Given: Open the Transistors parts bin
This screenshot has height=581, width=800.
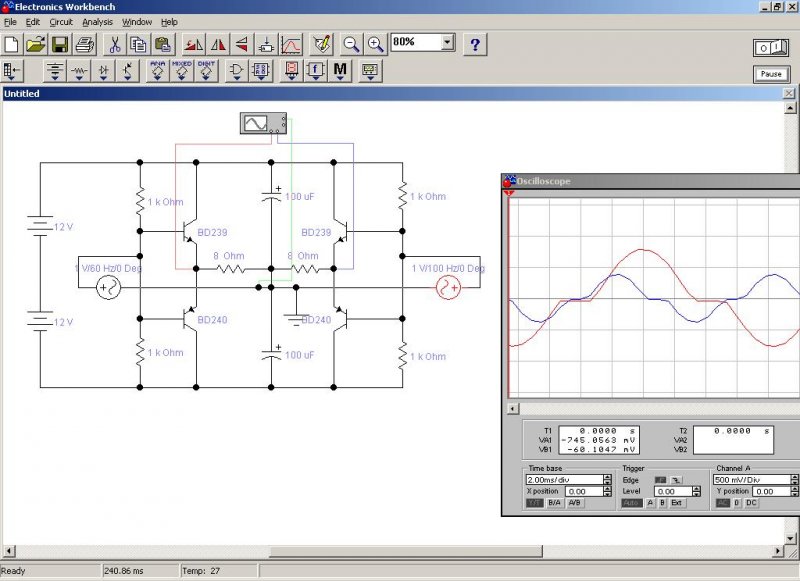Looking at the screenshot, I should 127,70.
